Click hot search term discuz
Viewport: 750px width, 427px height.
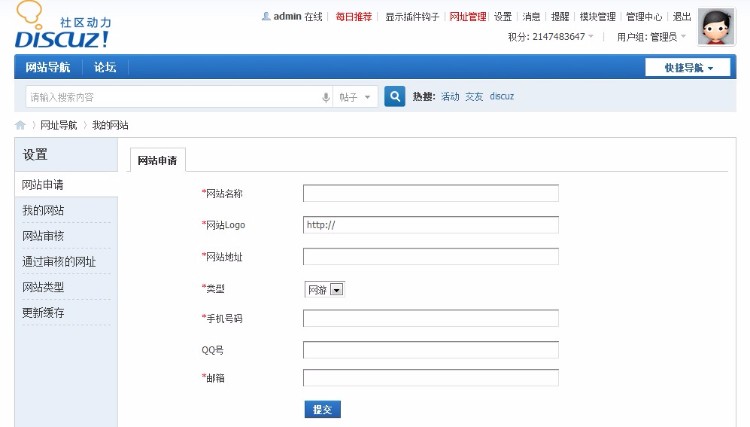pyautogui.click(x=502, y=96)
